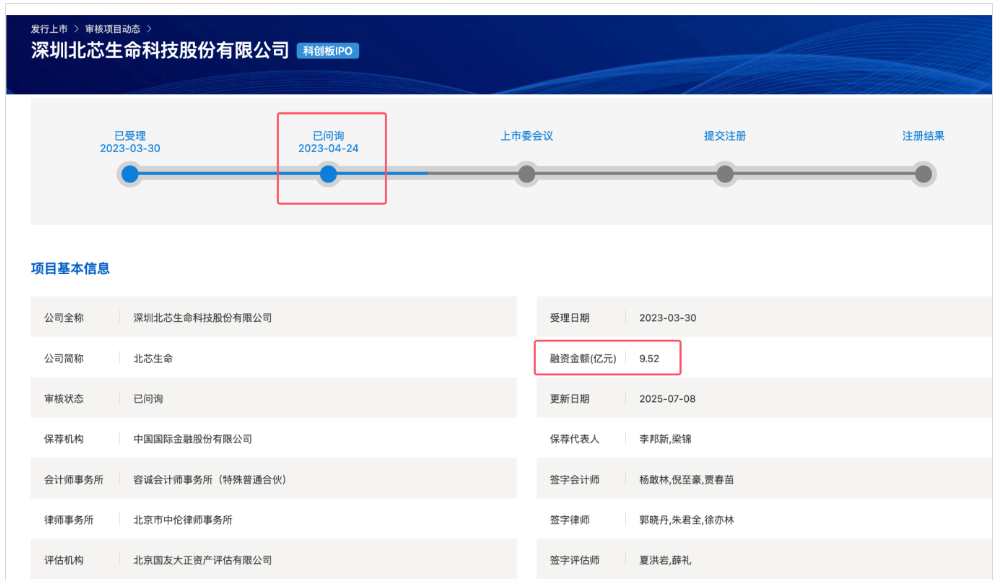
Task: Click the 2023-04-24 date under 已问询
Action: pos(328,148)
